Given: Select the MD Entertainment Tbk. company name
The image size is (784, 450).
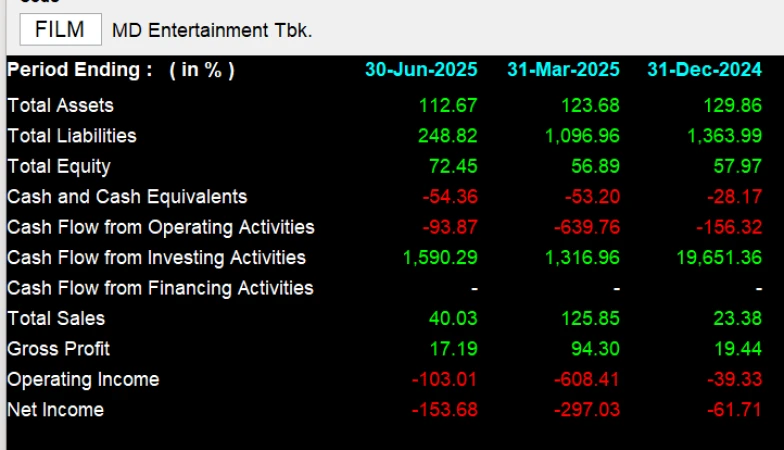Looking at the screenshot, I should (212, 30).
